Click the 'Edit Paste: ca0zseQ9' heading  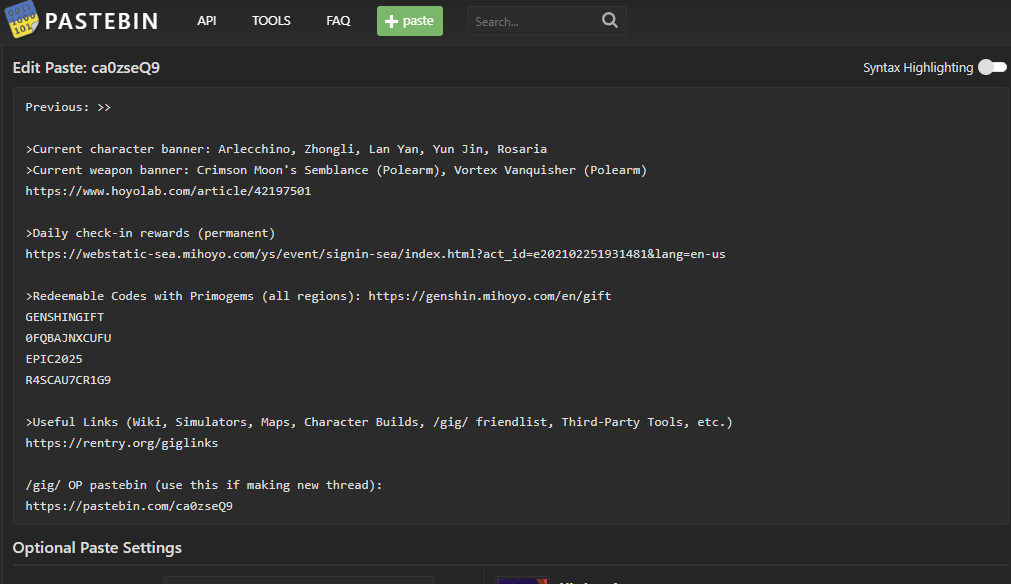[86, 68]
